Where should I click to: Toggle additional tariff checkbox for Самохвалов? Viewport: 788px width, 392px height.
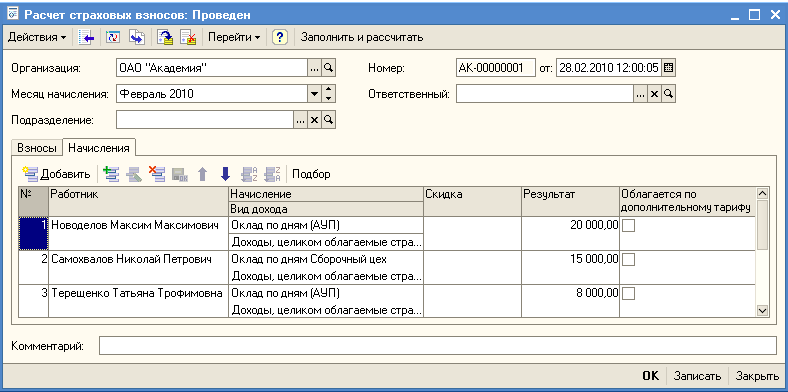(x=629, y=260)
